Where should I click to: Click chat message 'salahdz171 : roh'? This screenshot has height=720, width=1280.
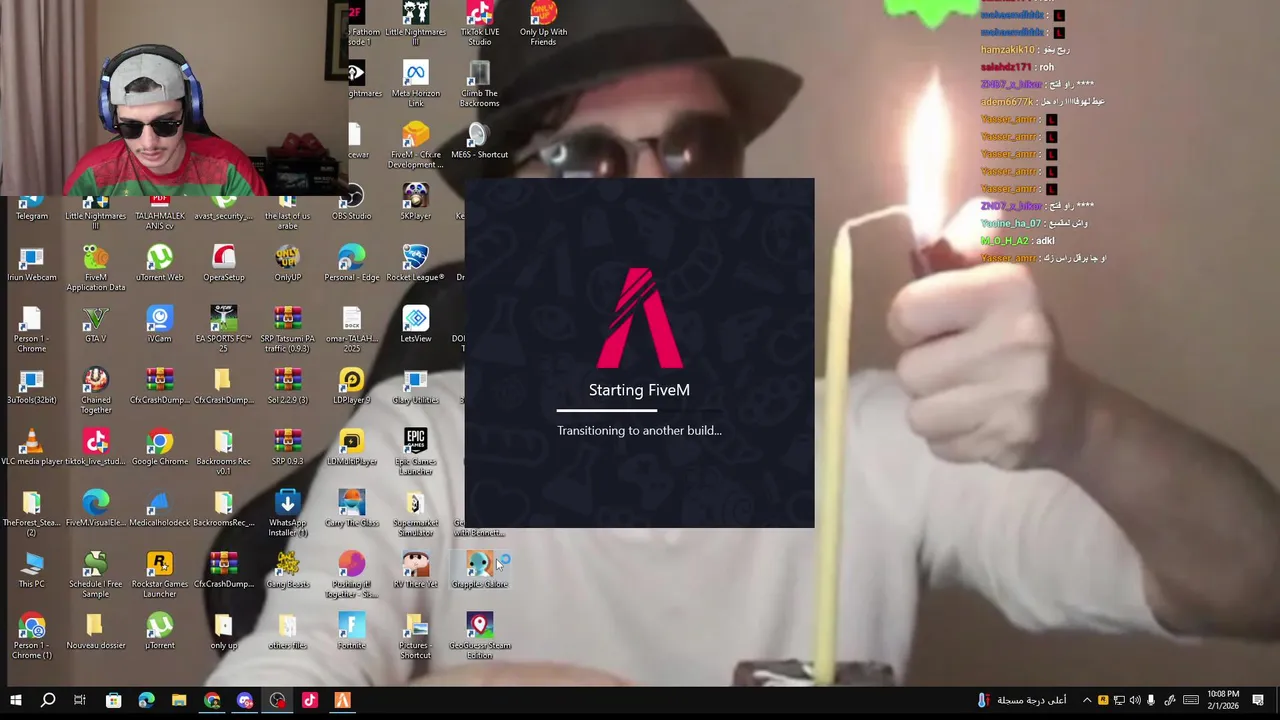click(1018, 67)
